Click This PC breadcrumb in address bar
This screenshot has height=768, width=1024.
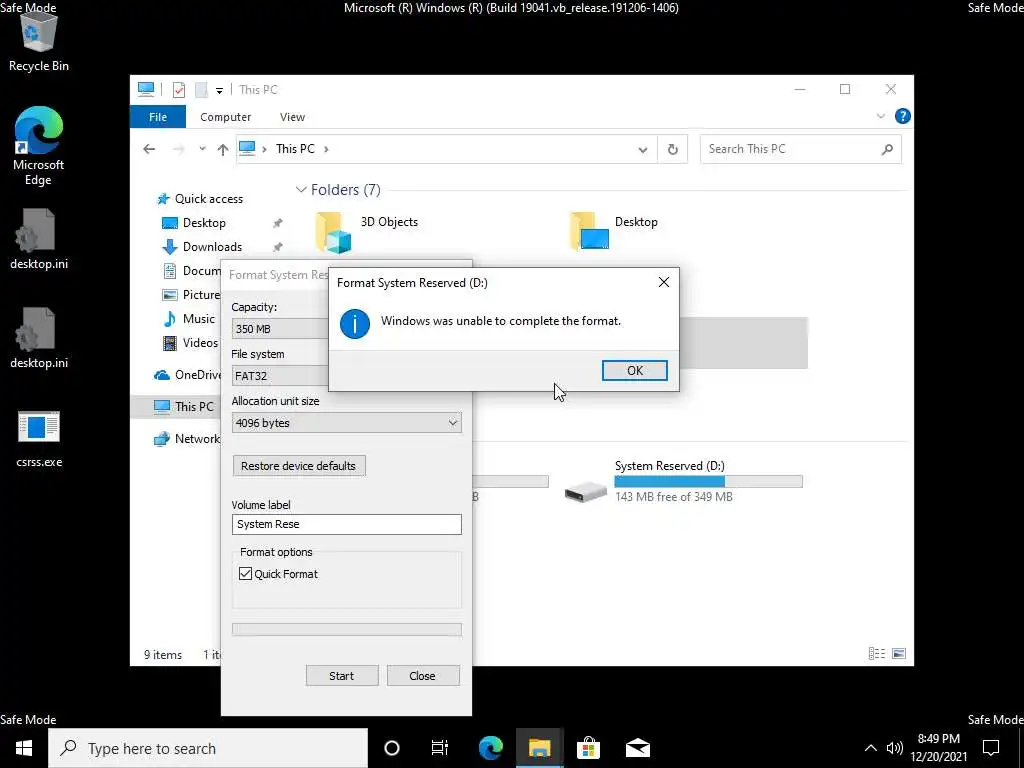295,149
